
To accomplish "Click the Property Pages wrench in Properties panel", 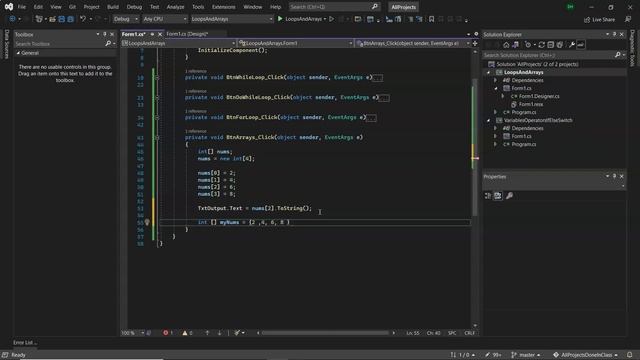I will click(509, 196).
